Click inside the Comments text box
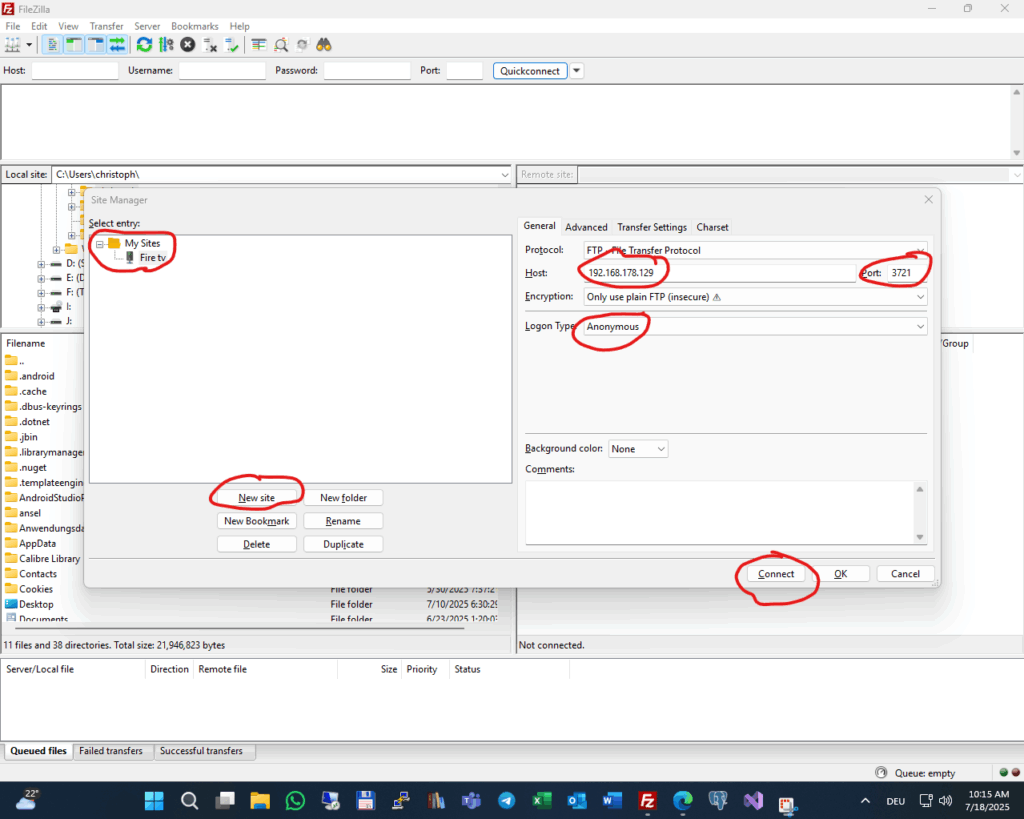Screen dimensions: 1024x819 click(718, 513)
